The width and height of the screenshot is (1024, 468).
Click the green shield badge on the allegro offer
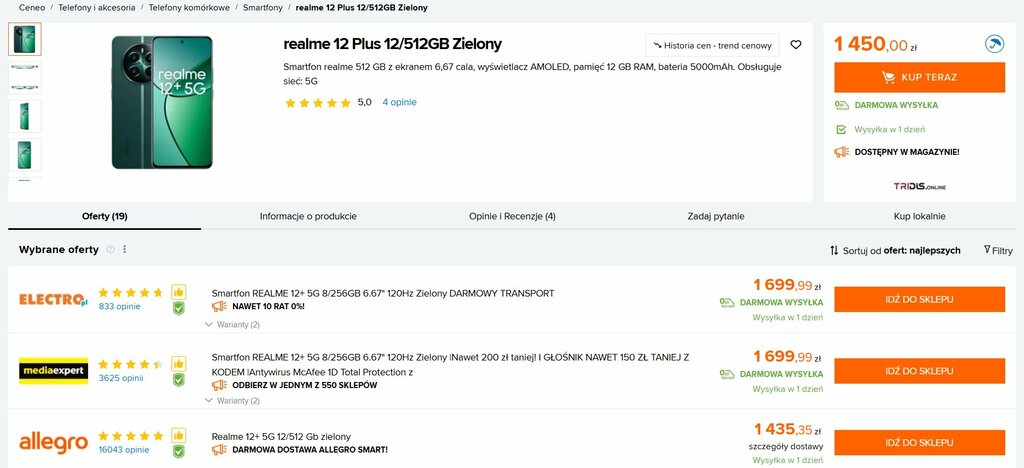point(178,452)
